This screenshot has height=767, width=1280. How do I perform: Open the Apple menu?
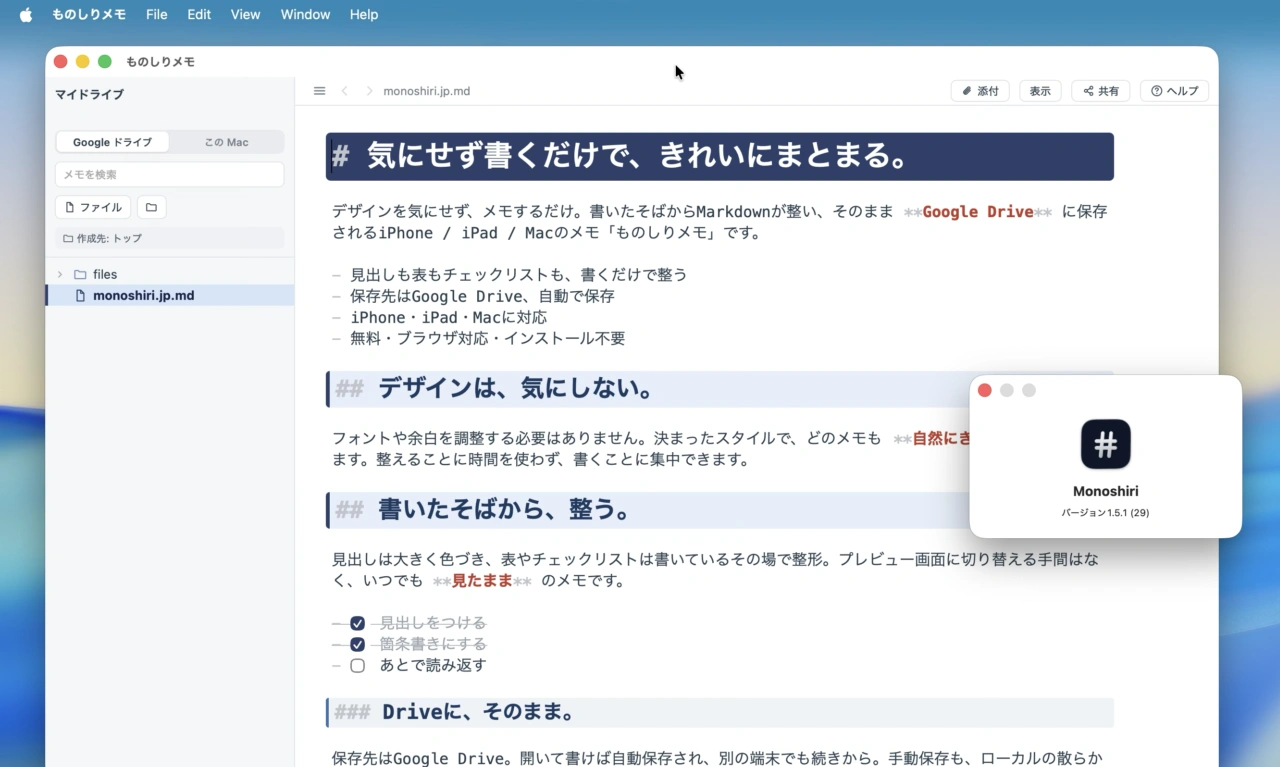[26, 14]
